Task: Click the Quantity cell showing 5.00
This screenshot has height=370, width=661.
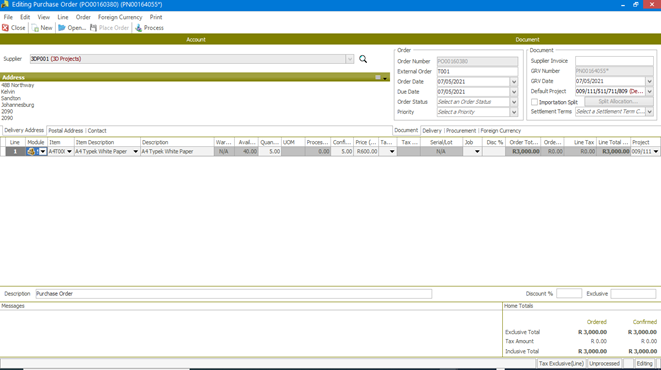Action: (x=269, y=152)
